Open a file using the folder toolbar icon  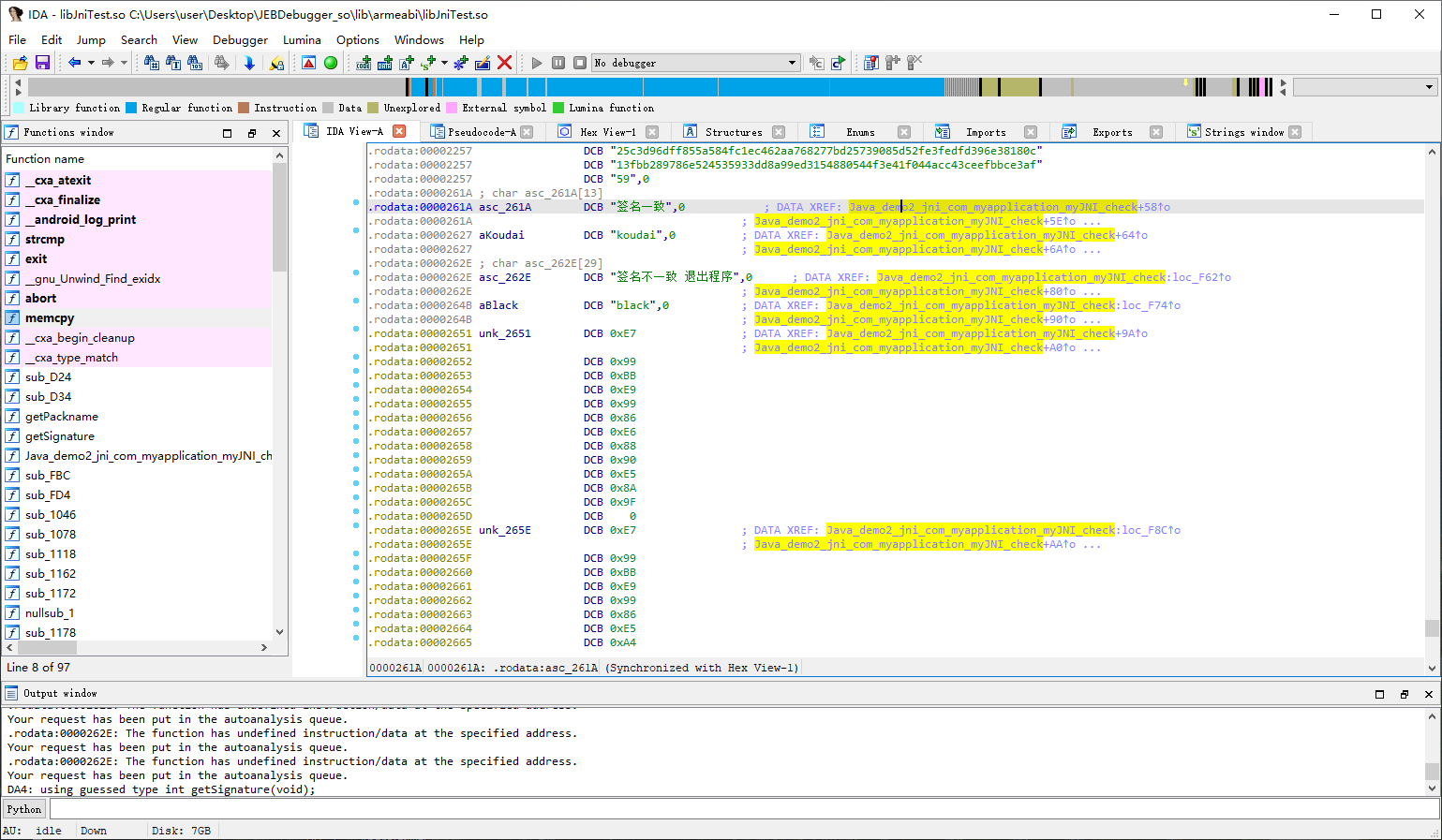point(20,63)
